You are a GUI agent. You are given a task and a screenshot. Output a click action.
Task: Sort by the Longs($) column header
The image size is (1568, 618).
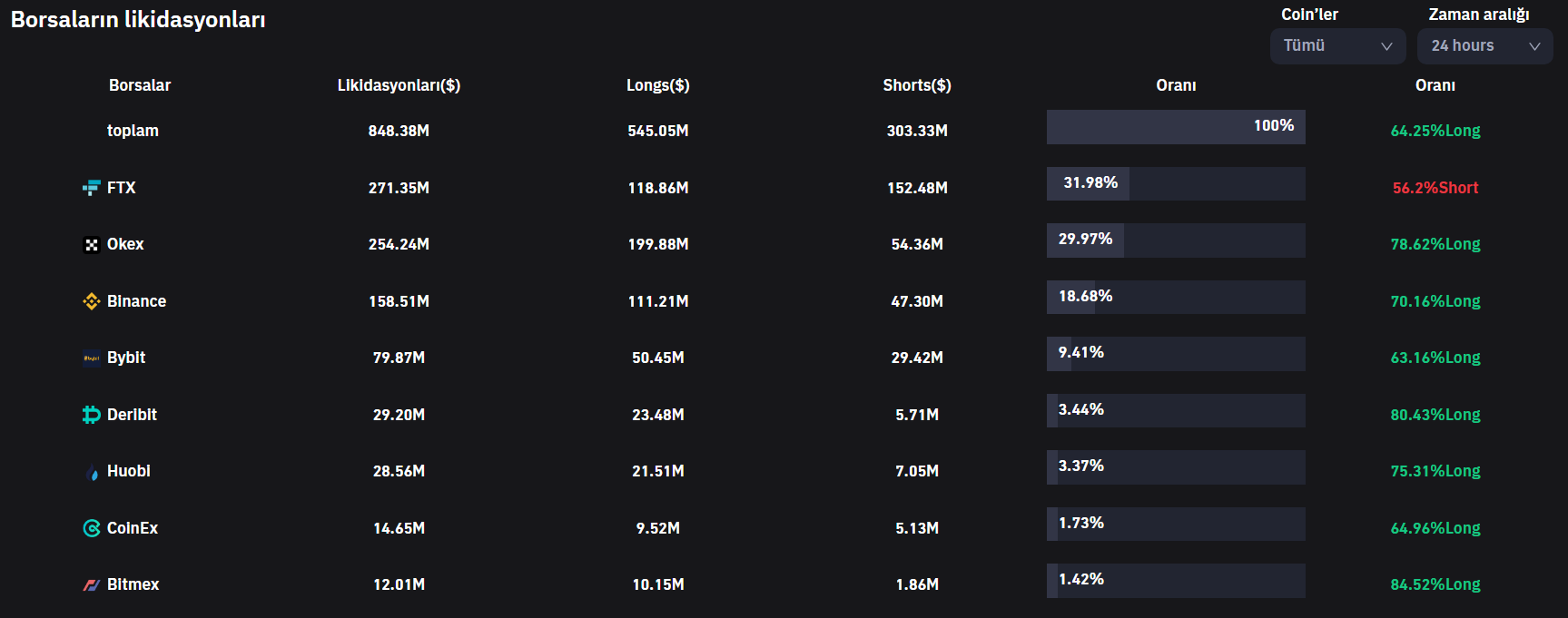(x=658, y=85)
